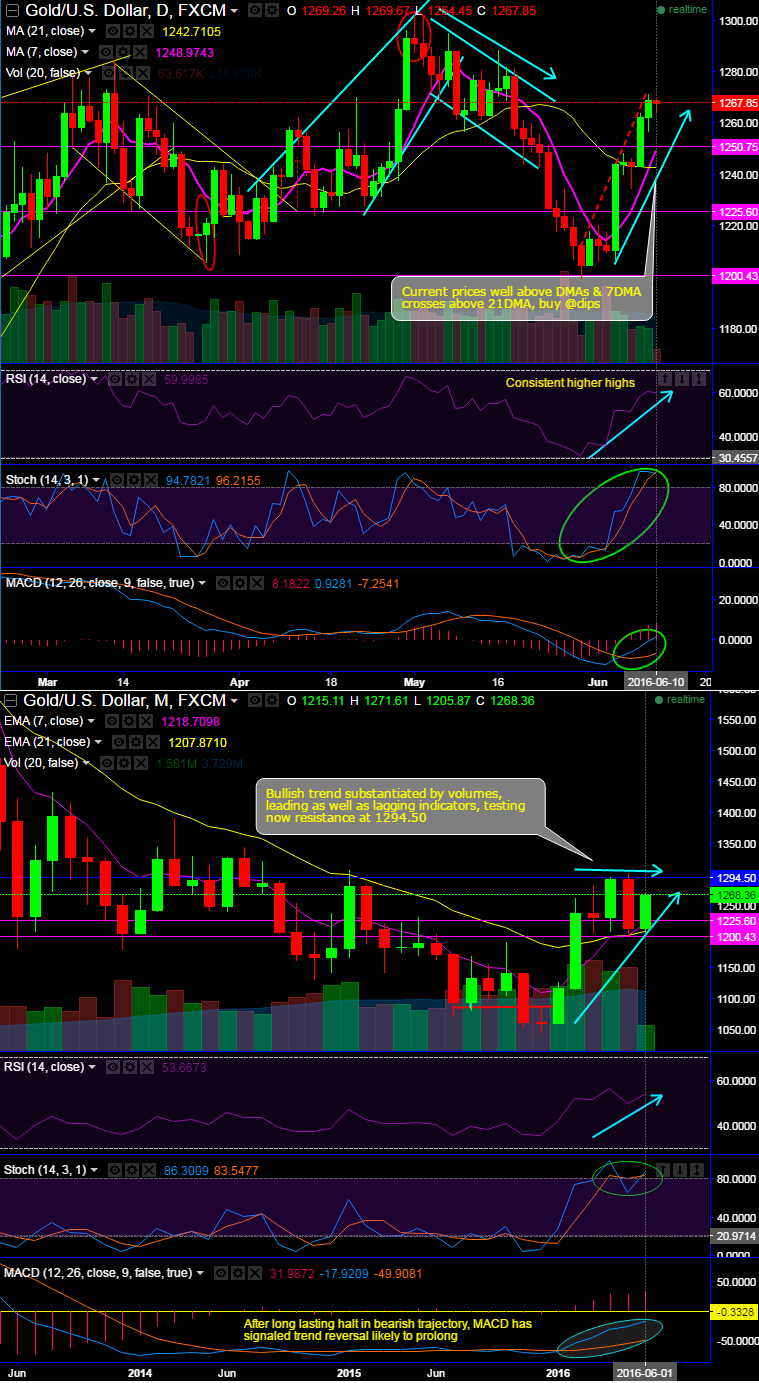Open settings for MA (21, close) indicator
Image resolution: width=759 pixels, height=1383 pixels.
pos(130,31)
